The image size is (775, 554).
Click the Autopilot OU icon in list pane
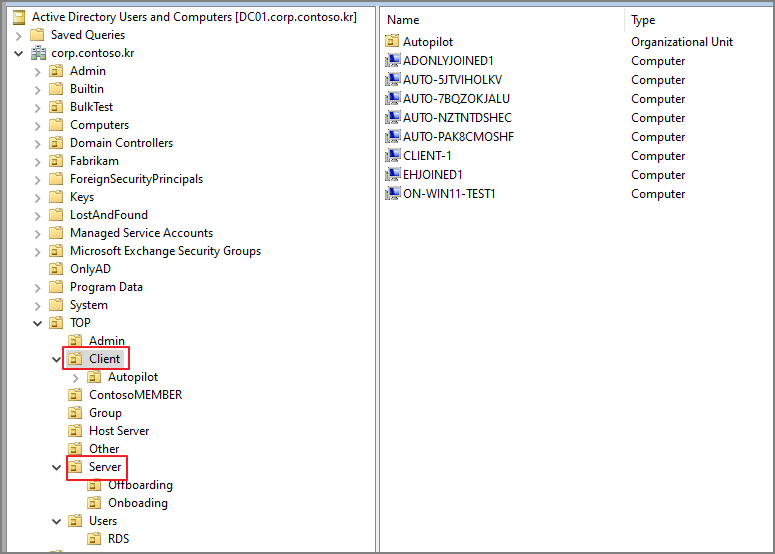tap(392, 42)
